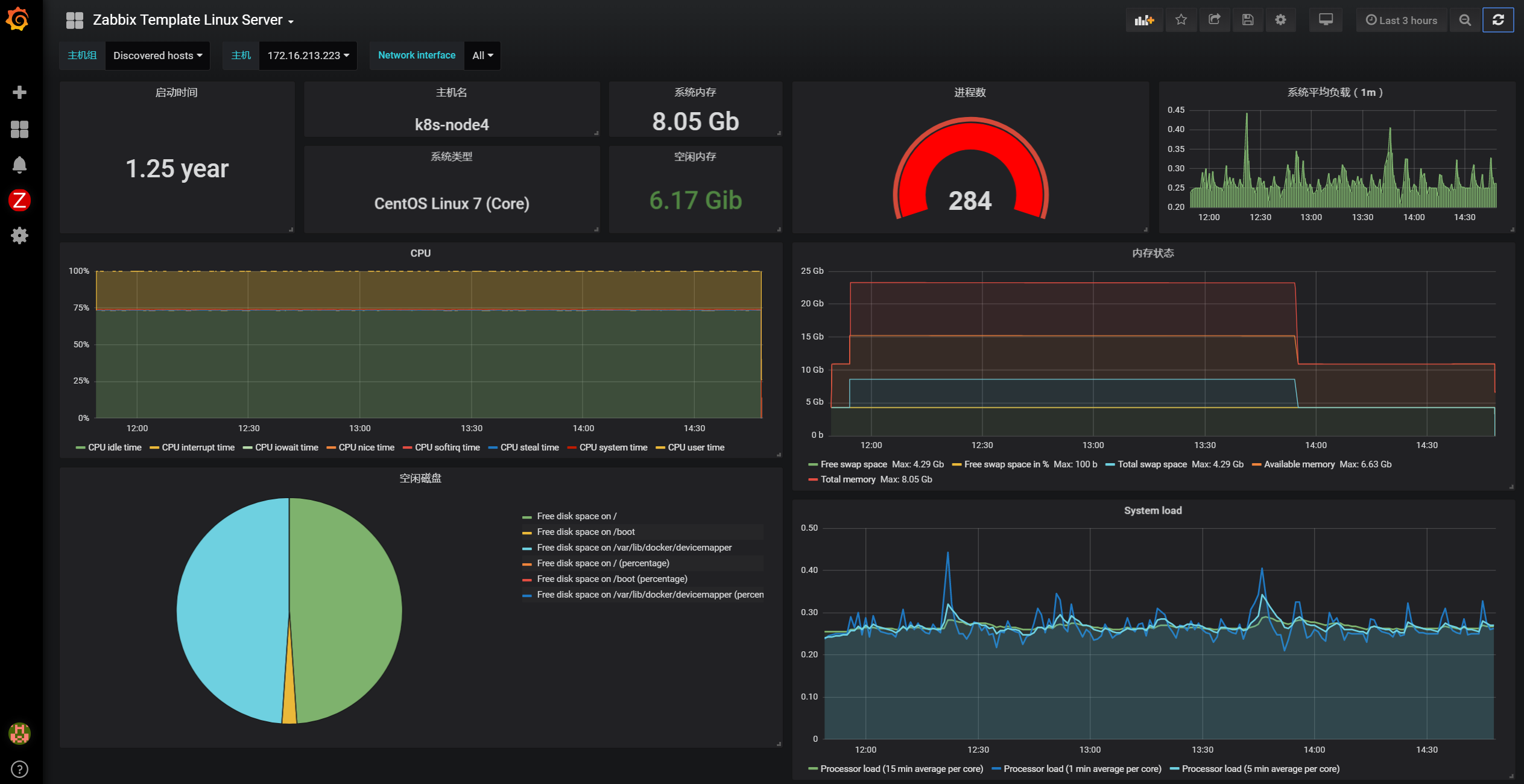
Task: Open the CPU panel title menu
Action: click(420, 253)
